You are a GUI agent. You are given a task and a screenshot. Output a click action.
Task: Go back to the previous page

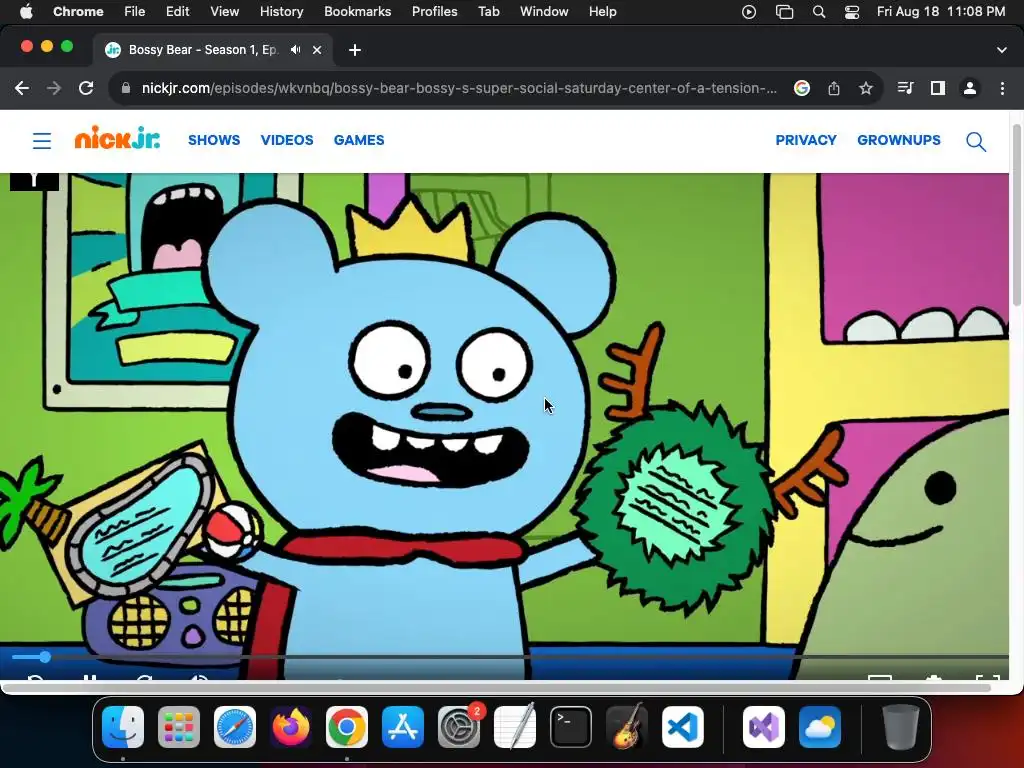coord(22,88)
